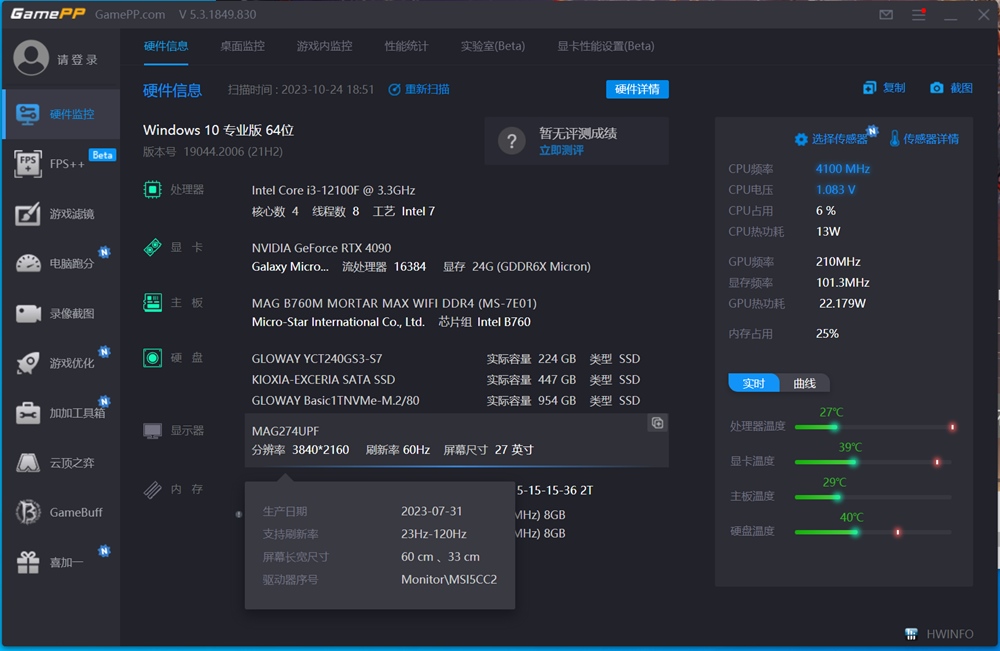Switch to the 桌面监控 tab
Viewport: 1000px width, 651px height.
click(242, 46)
